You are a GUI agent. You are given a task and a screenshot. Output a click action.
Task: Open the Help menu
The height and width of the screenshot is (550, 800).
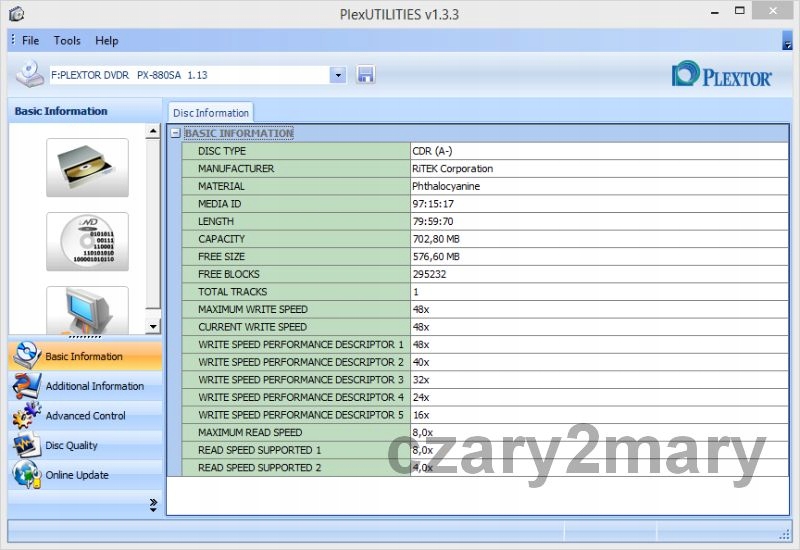(x=106, y=41)
